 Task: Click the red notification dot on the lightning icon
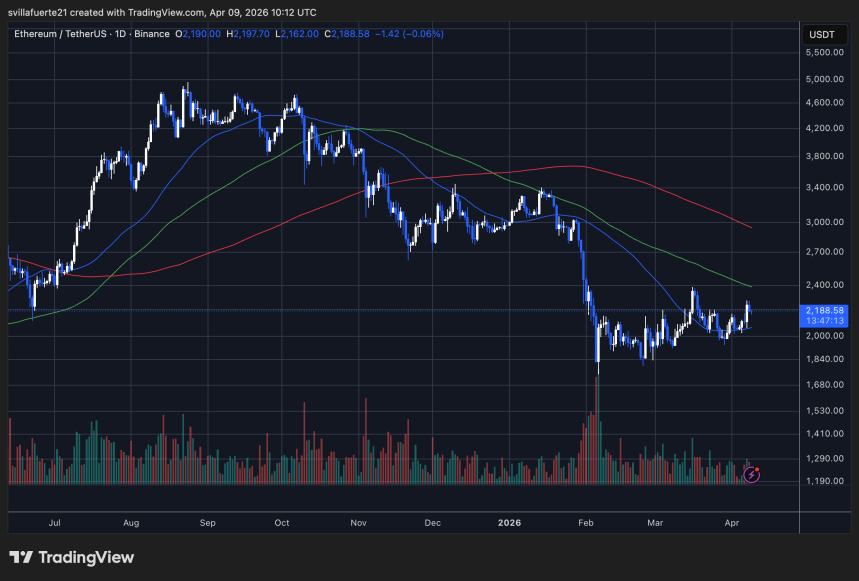[757, 467]
